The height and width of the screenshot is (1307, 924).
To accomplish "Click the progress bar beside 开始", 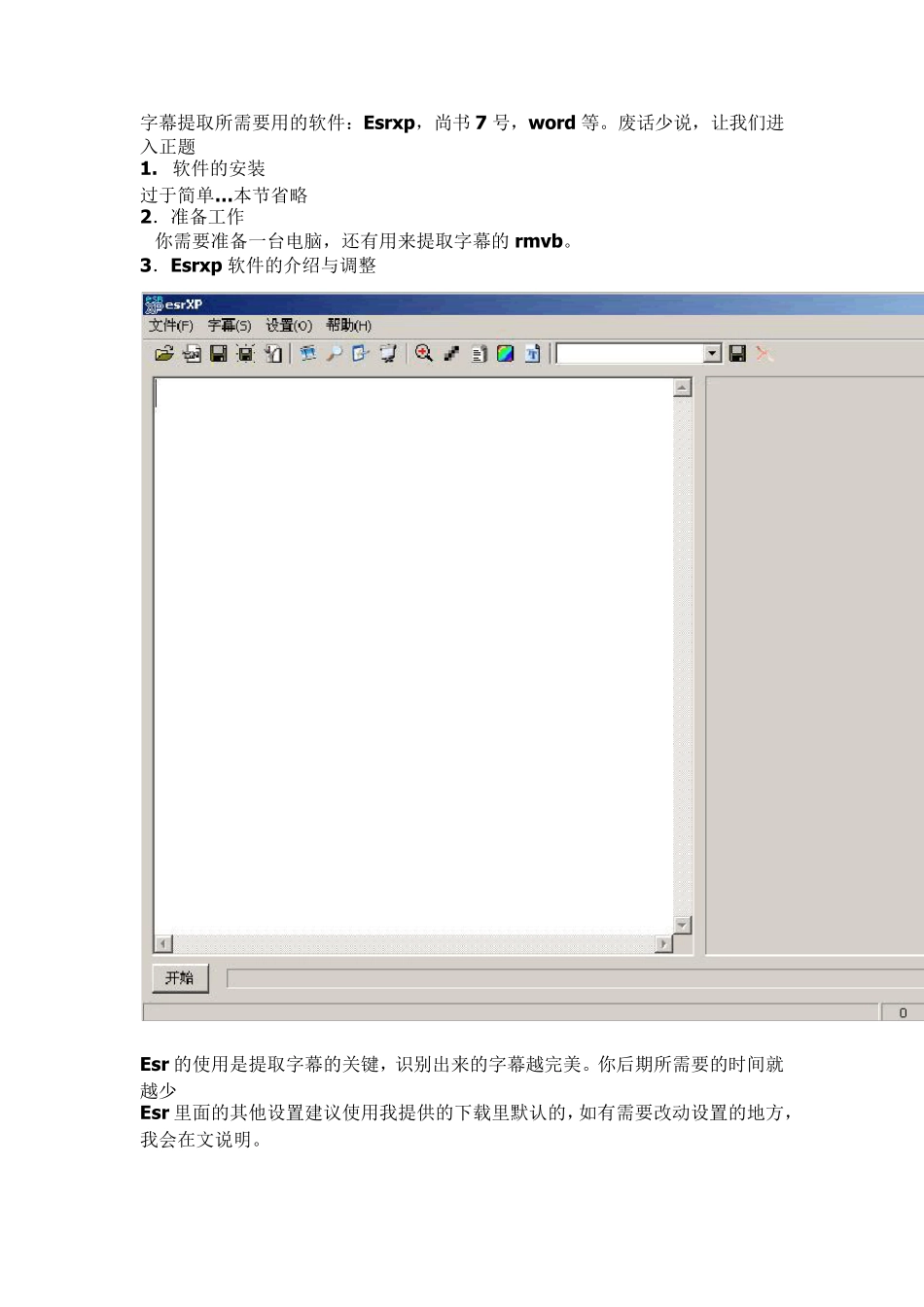I will (x=575, y=978).
